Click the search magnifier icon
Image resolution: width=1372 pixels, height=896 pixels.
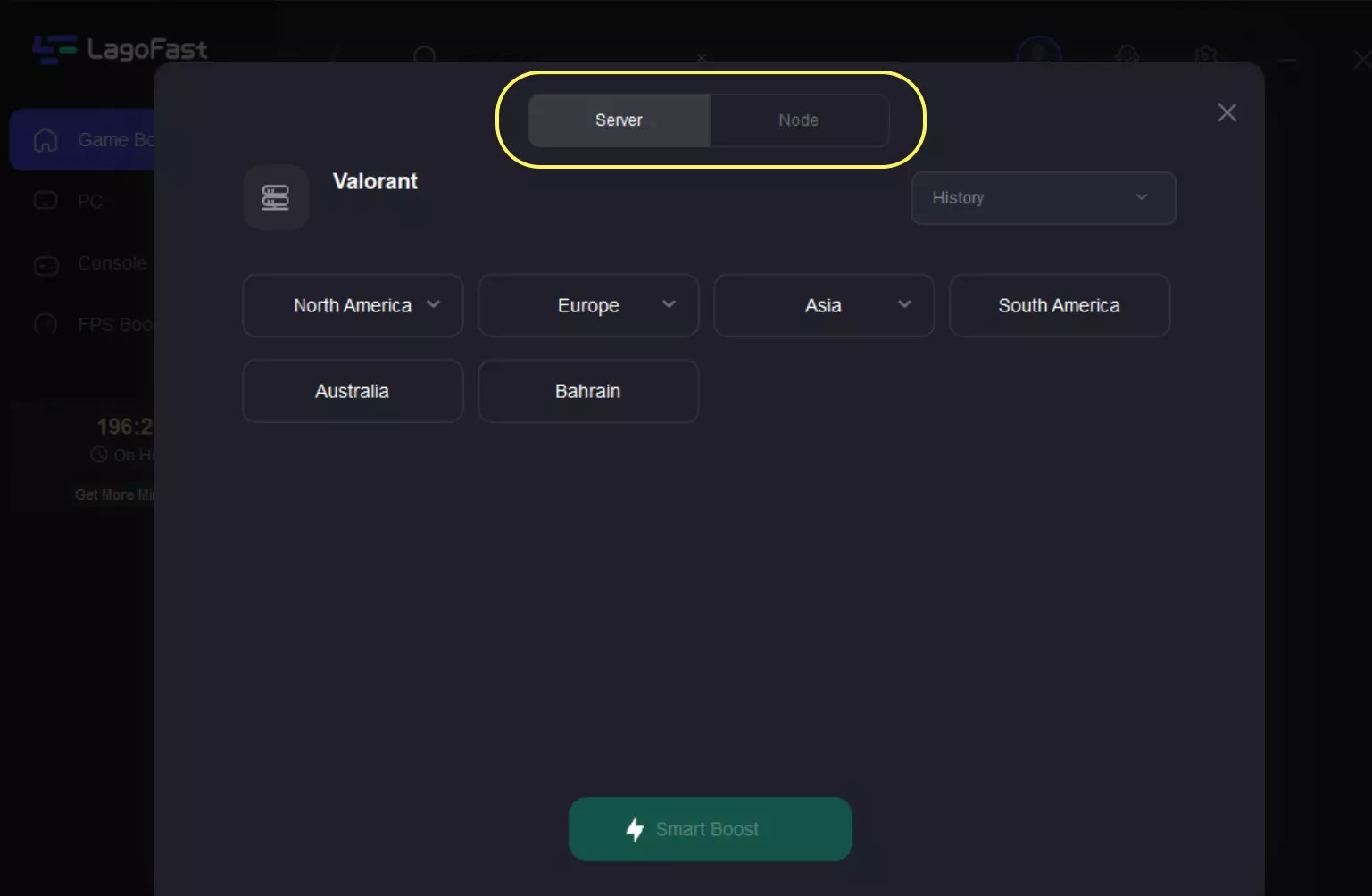point(426,56)
